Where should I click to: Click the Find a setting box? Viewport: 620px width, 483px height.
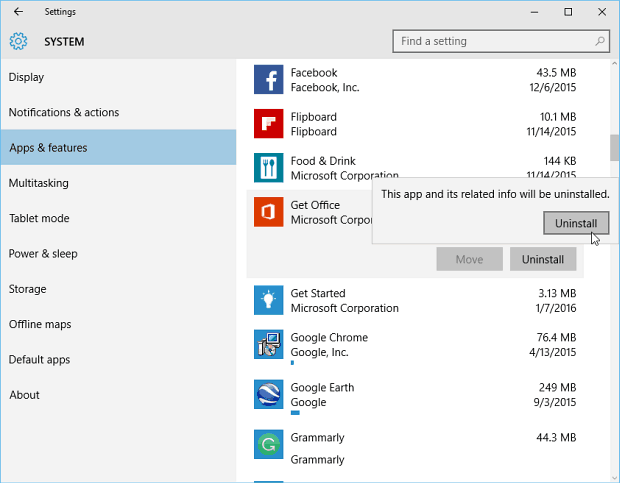[501, 41]
